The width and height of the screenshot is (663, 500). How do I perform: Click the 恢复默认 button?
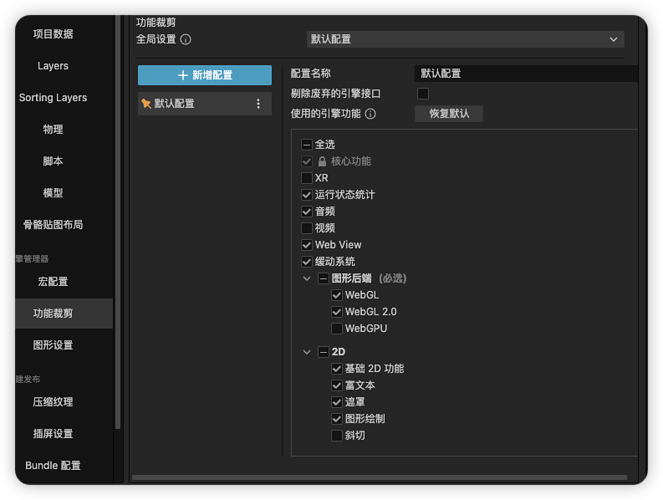point(449,114)
